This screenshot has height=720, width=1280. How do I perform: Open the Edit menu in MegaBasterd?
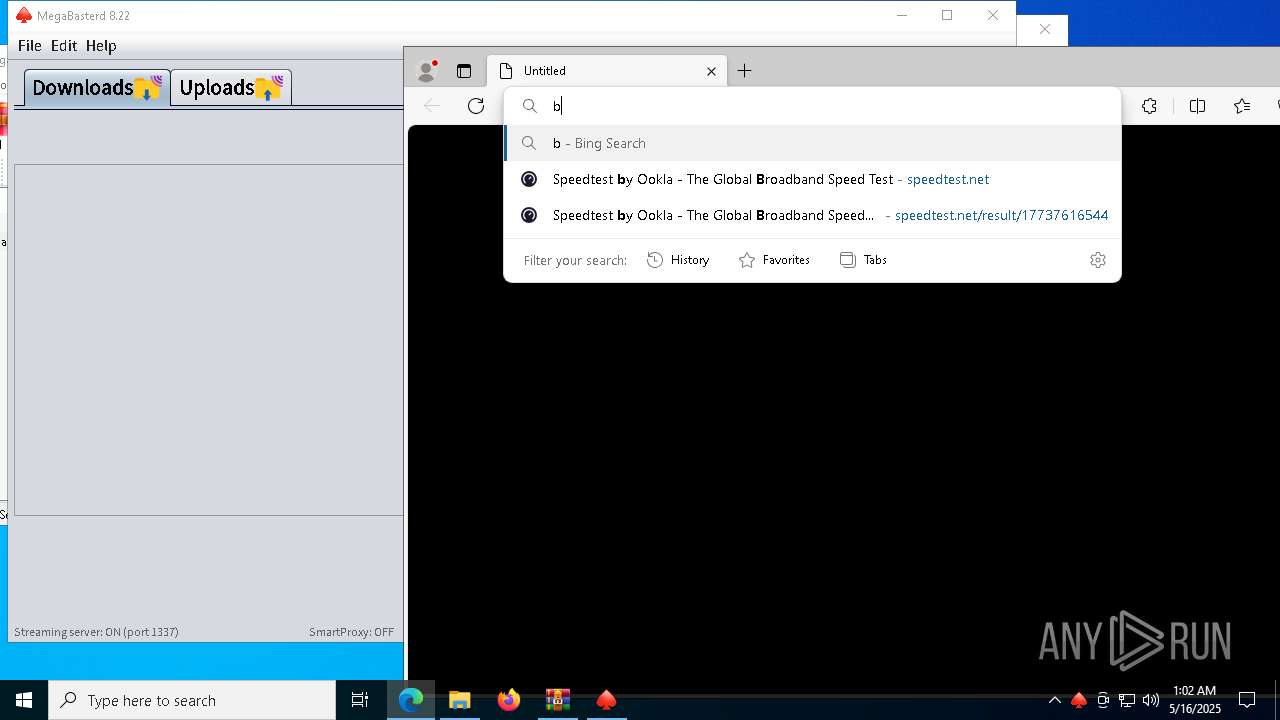64,46
